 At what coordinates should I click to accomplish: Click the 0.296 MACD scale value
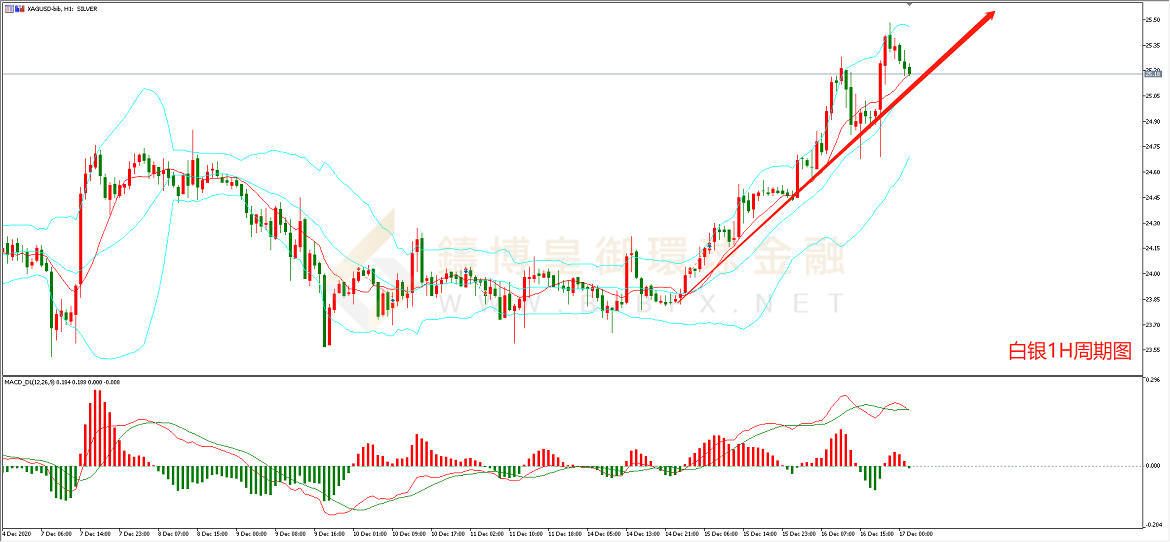tap(1151, 381)
